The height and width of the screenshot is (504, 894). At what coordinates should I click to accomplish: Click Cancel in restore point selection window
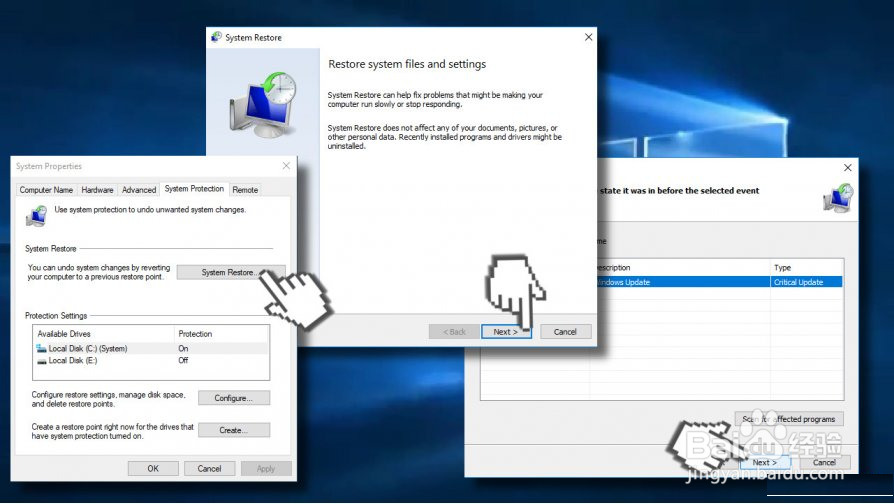(824, 462)
